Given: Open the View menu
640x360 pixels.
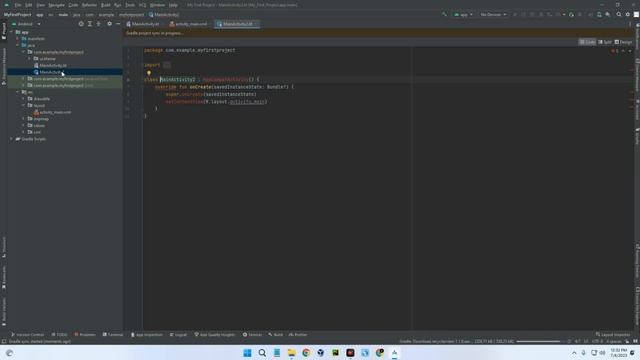Looking at the screenshot, I should click(x=40, y=5).
